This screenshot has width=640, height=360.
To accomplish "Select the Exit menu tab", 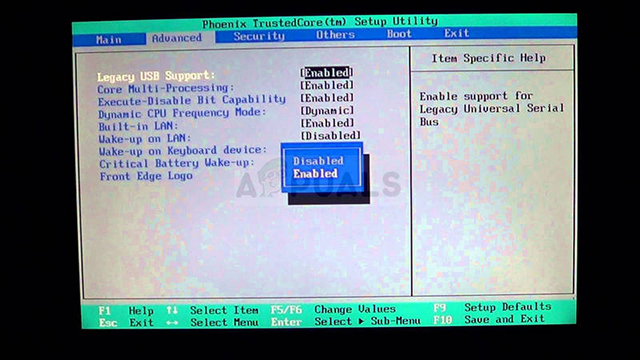I will 456,33.
